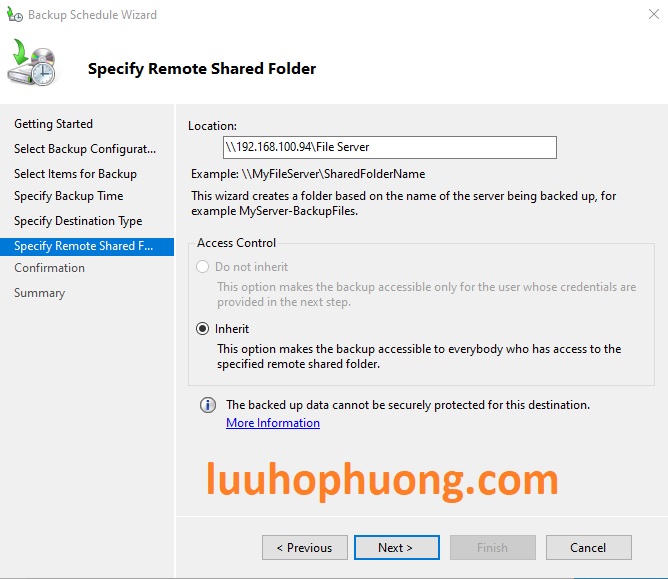This screenshot has width=668, height=579.
Task: Click the information icon beside the security warning
Action: coord(208,405)
